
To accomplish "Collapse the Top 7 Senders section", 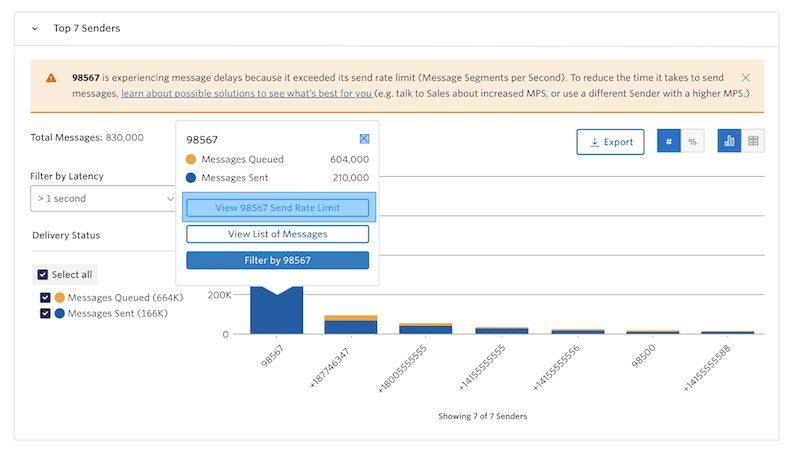I will tap(35, 29).
